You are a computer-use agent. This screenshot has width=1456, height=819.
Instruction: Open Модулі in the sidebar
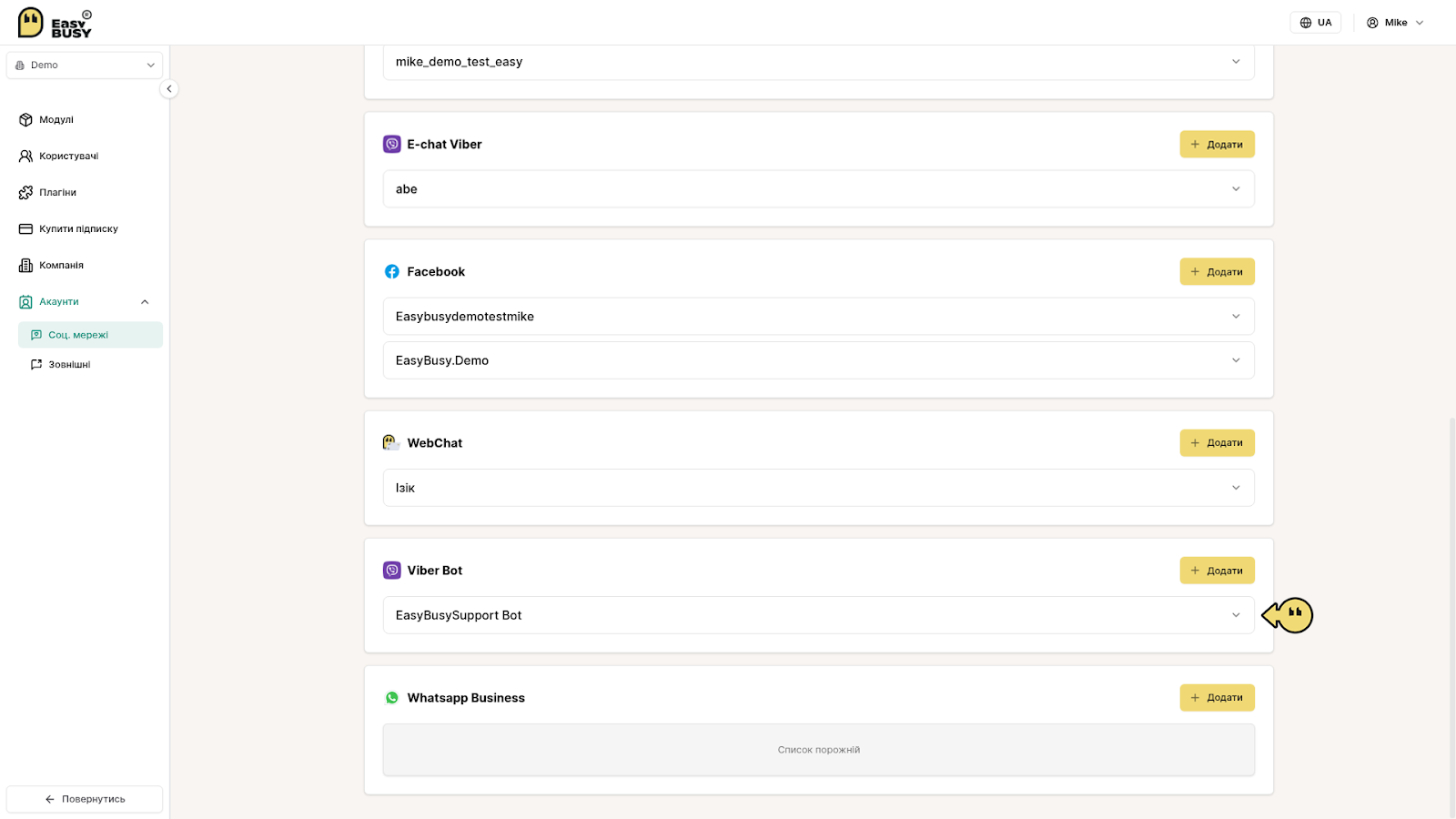click(56, 120)
